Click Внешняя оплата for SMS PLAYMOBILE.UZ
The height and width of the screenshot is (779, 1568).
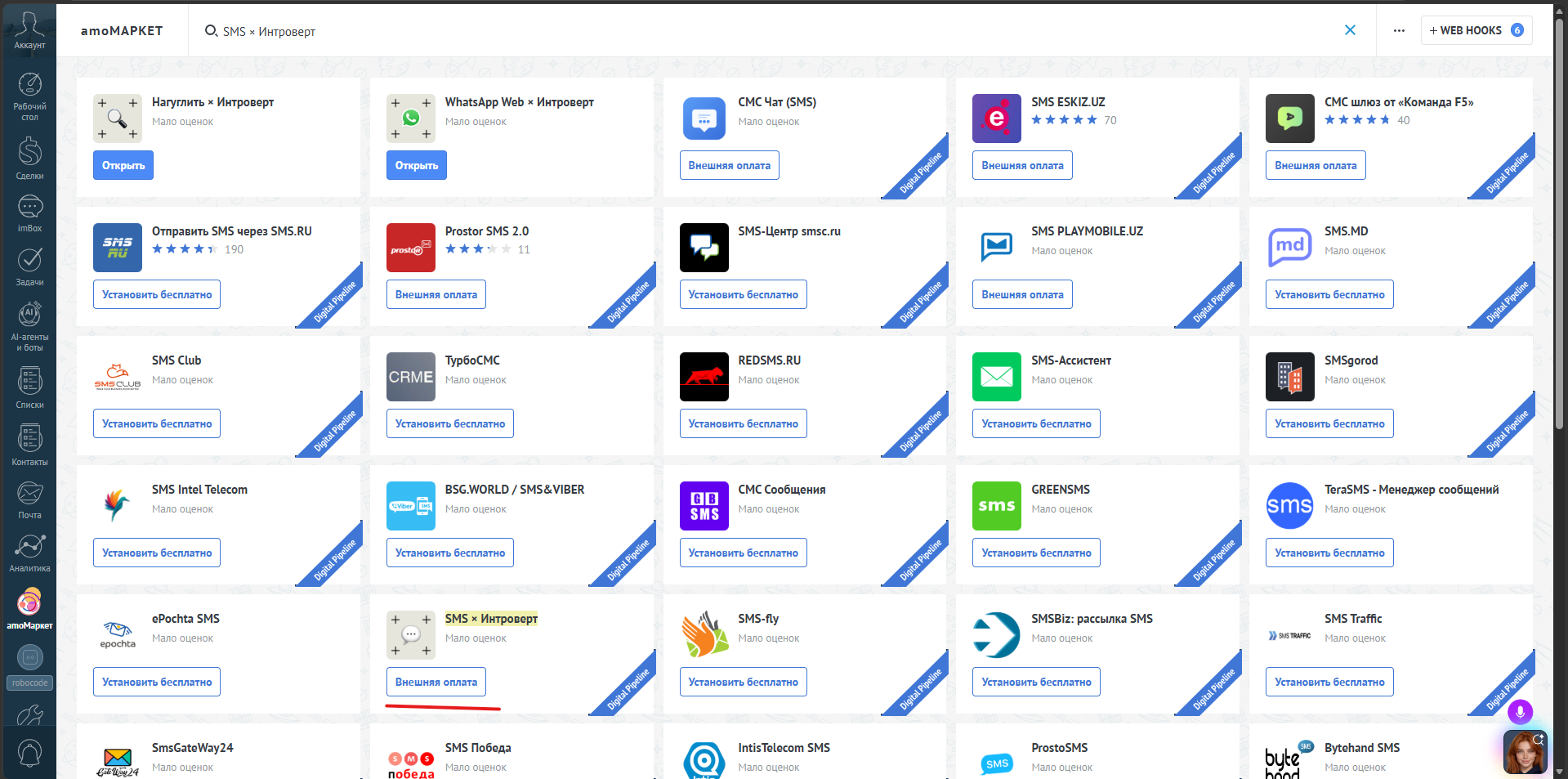point(1022,294)
